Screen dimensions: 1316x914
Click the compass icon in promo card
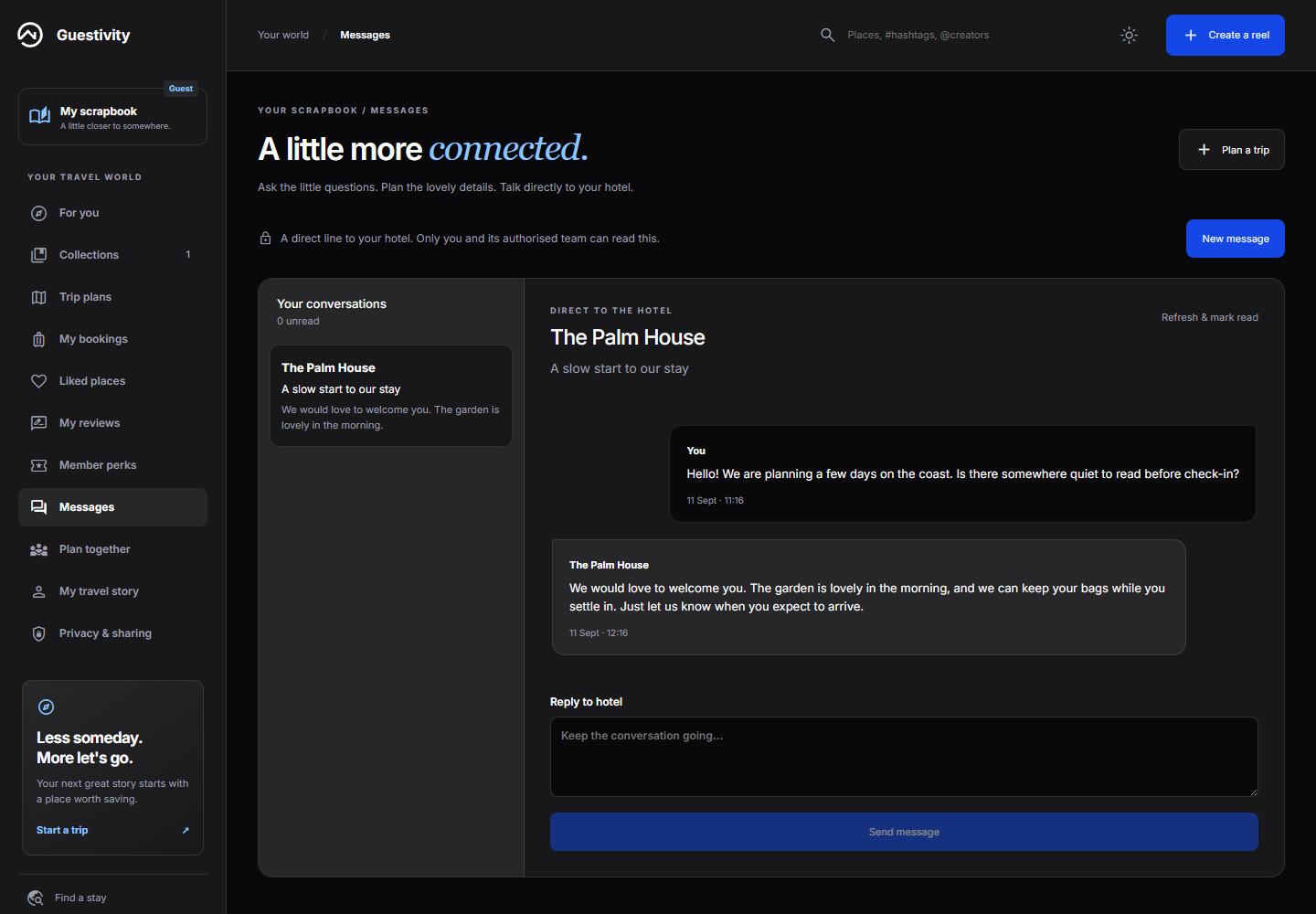click(46, 707)
